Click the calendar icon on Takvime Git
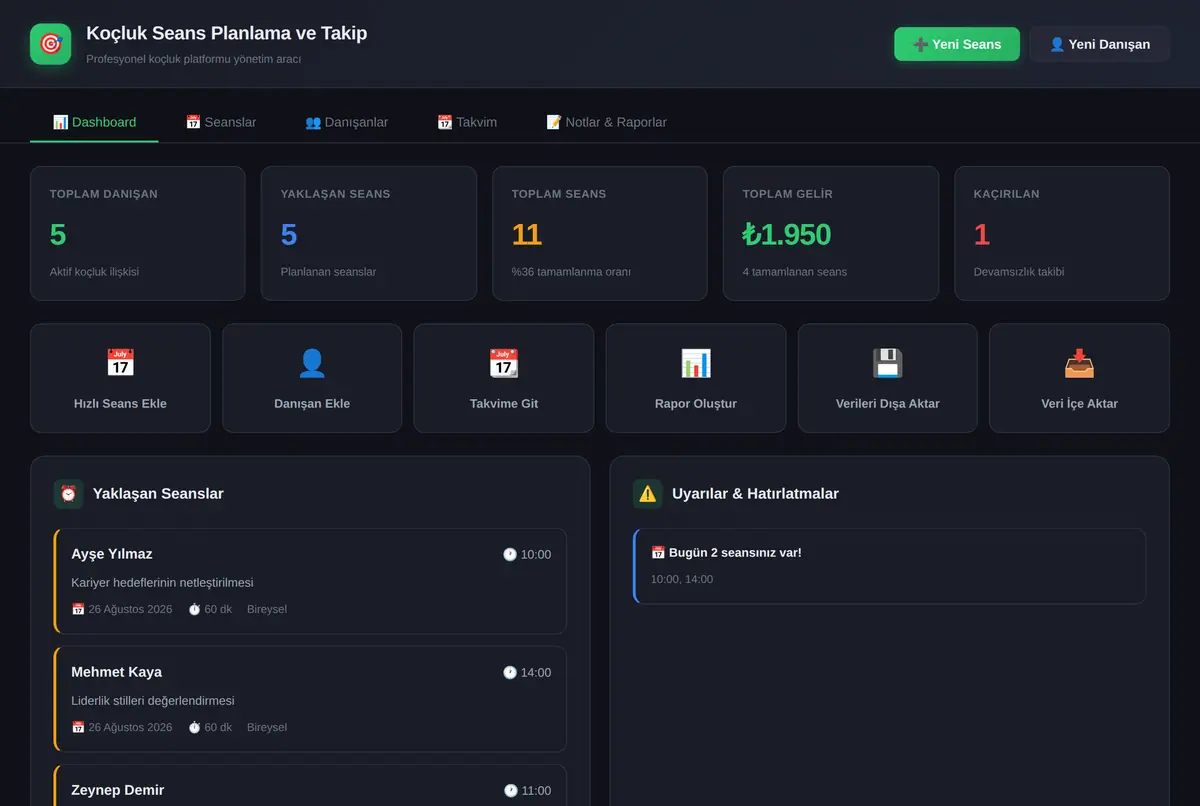 (504, 363)
